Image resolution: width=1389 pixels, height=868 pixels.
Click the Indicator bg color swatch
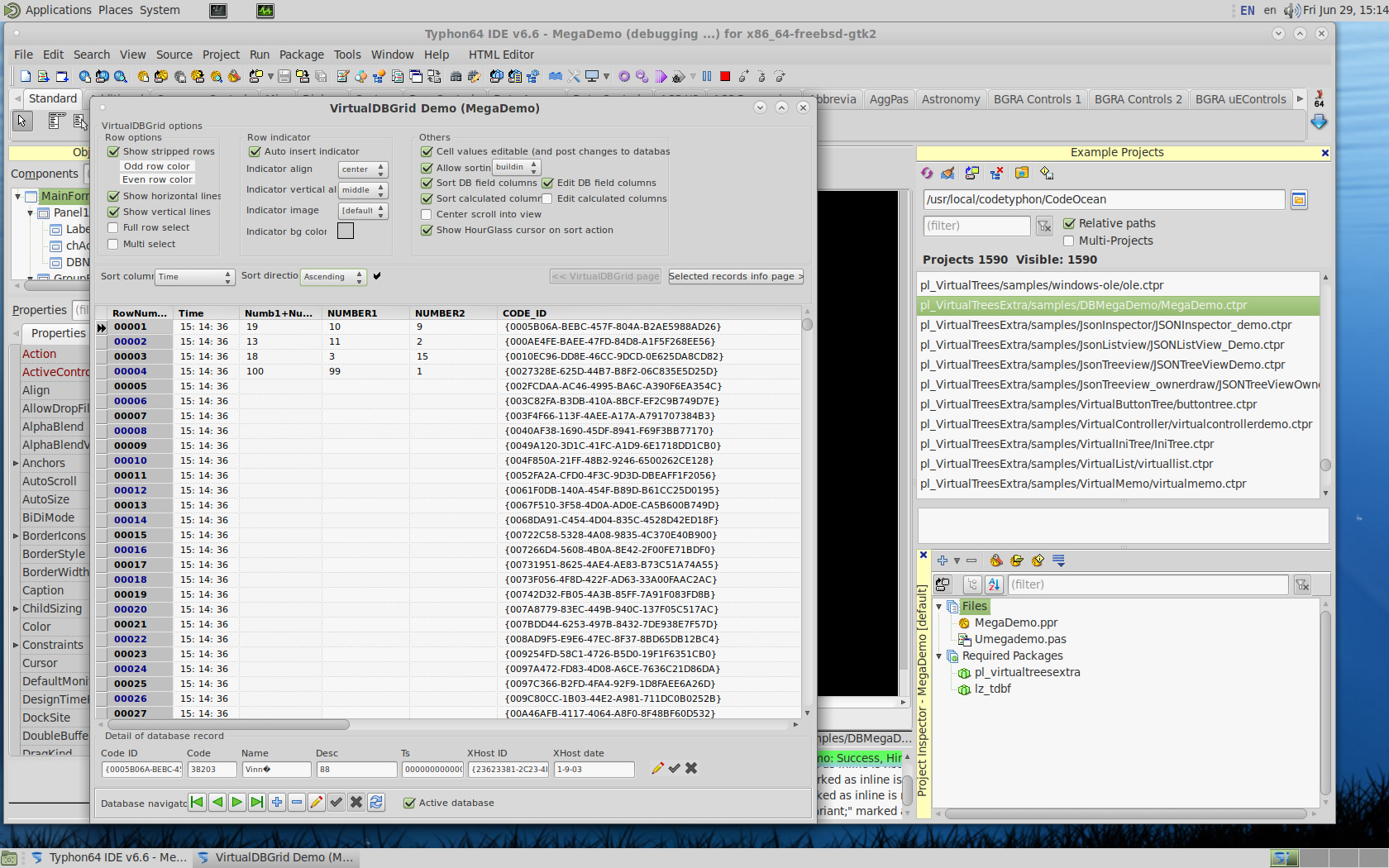coord(346,231)
